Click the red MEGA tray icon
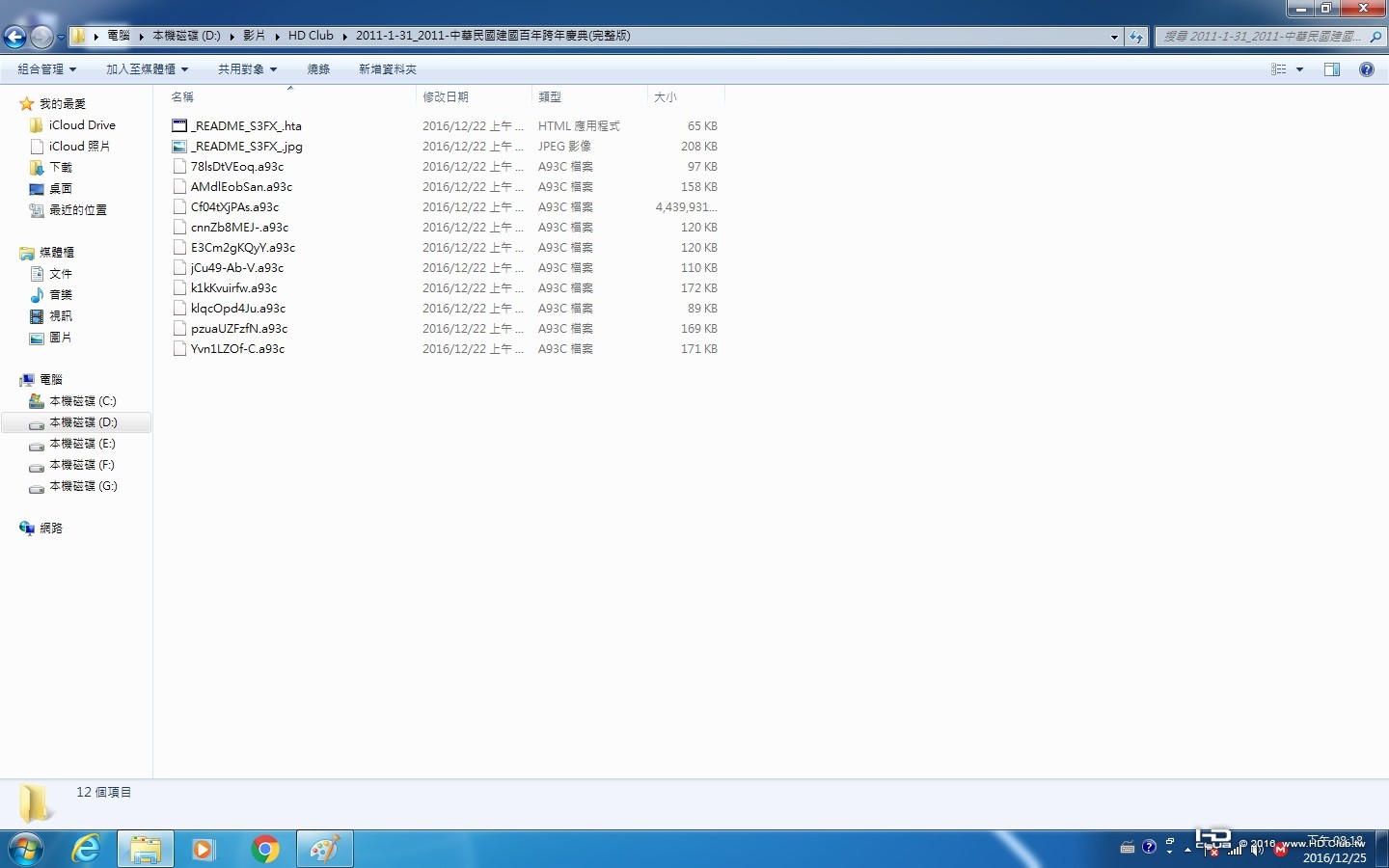Image resolution: width=1389 pixels, height=868 pixels. click(x=1280, y=850)
